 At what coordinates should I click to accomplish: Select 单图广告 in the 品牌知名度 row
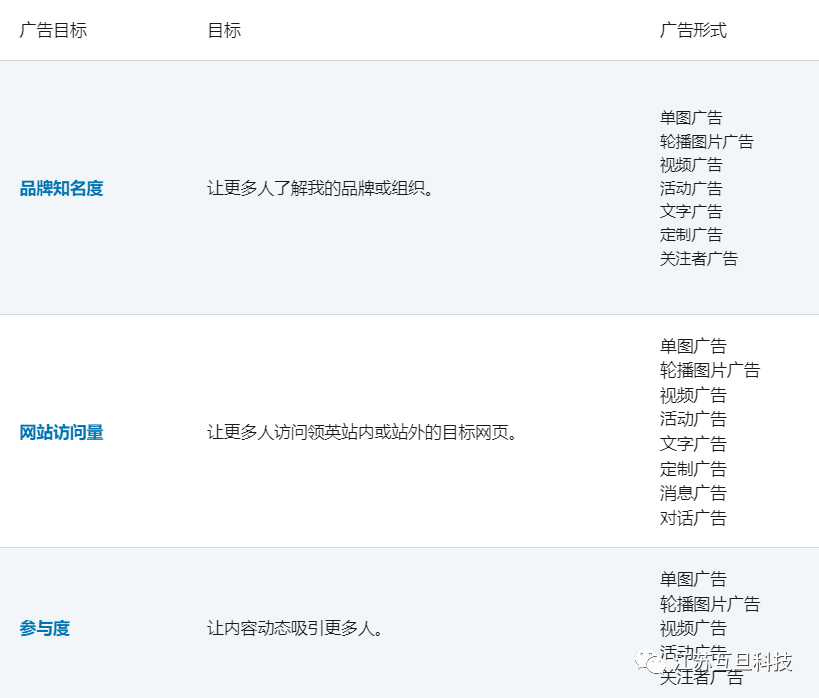691,118
